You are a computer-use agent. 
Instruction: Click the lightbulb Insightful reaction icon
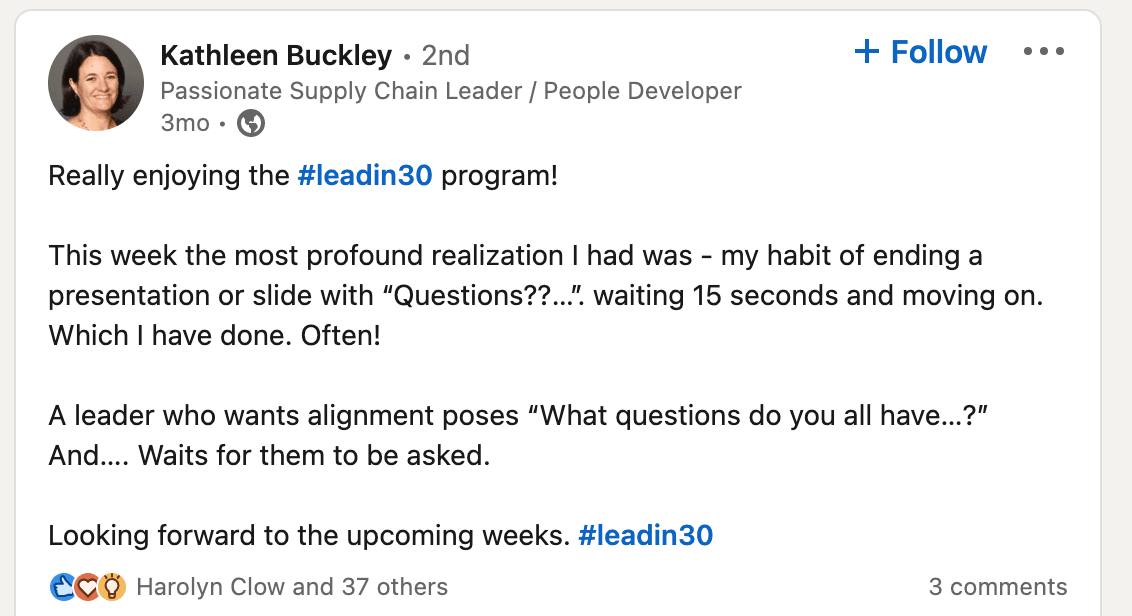click(112, 587)
